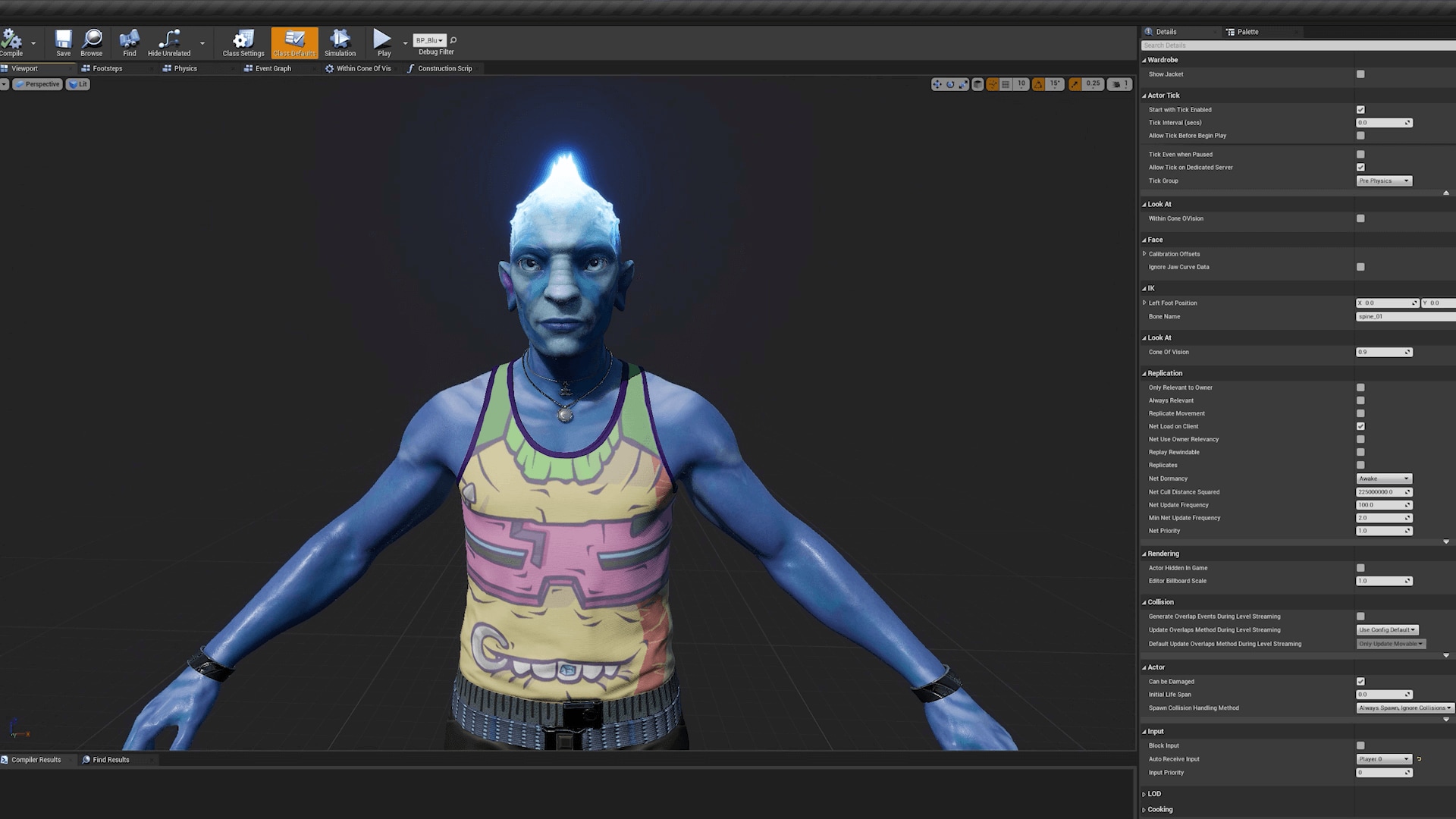Screen dimensions: 1456x819
Task: Select the scale gizmo mode icon
Action: 963,84
